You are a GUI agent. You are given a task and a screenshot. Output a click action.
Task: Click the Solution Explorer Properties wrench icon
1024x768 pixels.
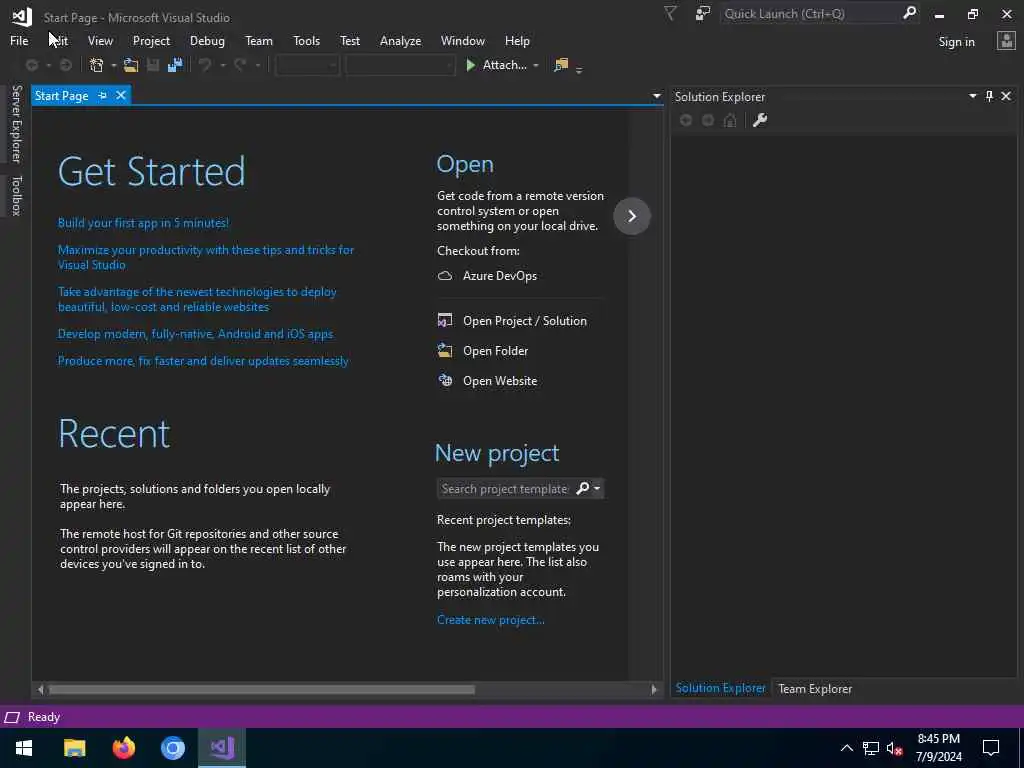[759, 120]
